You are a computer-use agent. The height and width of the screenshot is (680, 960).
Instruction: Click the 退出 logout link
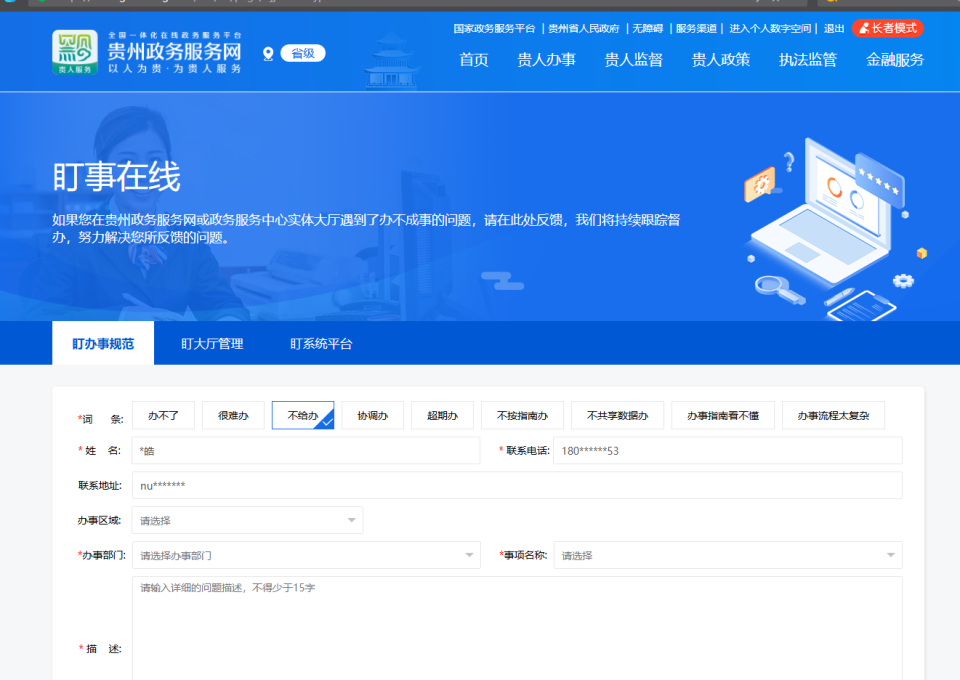[x=834, y=29]
